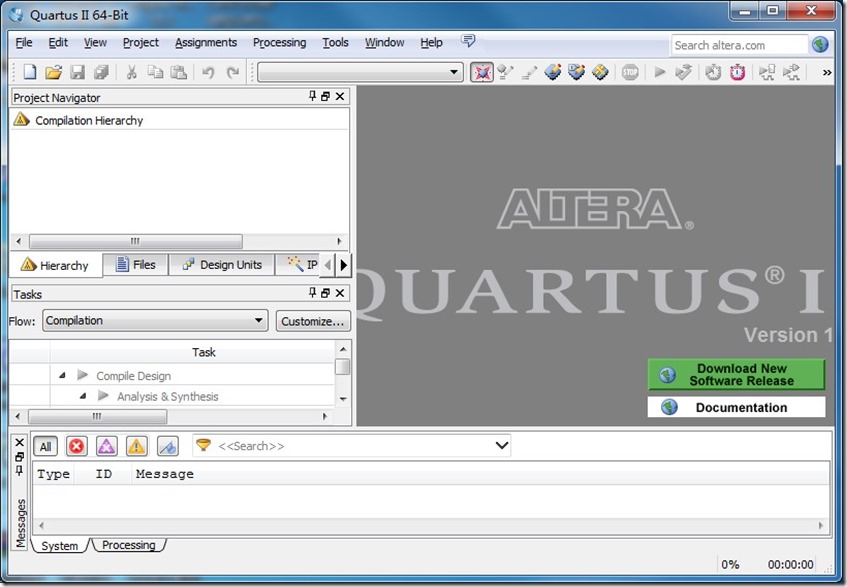Click Download New Software Release button
This screenshot has height=587, width=847.
[x=736, y=374]
